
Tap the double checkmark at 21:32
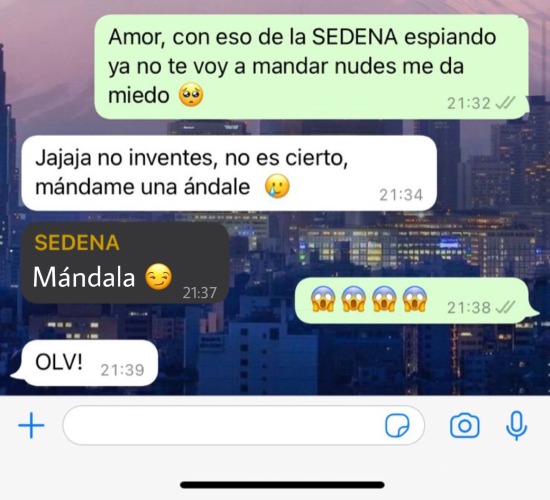[x=504, y=103]
